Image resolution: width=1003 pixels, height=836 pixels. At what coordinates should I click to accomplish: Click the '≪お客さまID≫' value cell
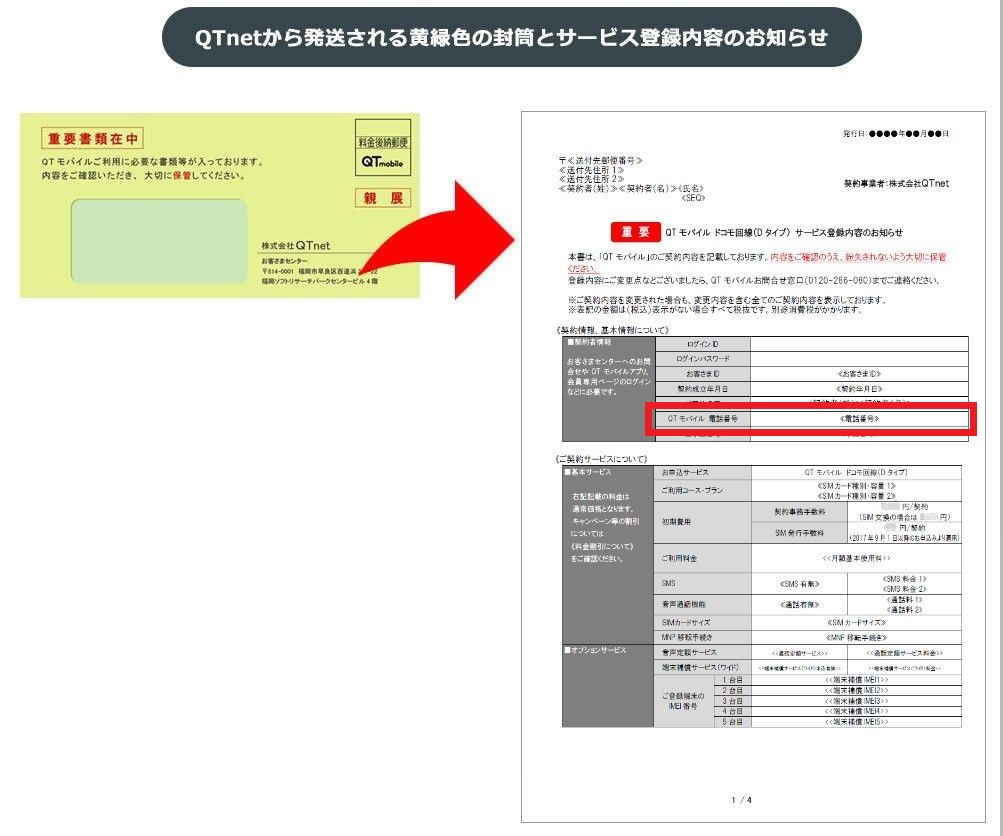[859, 374]
